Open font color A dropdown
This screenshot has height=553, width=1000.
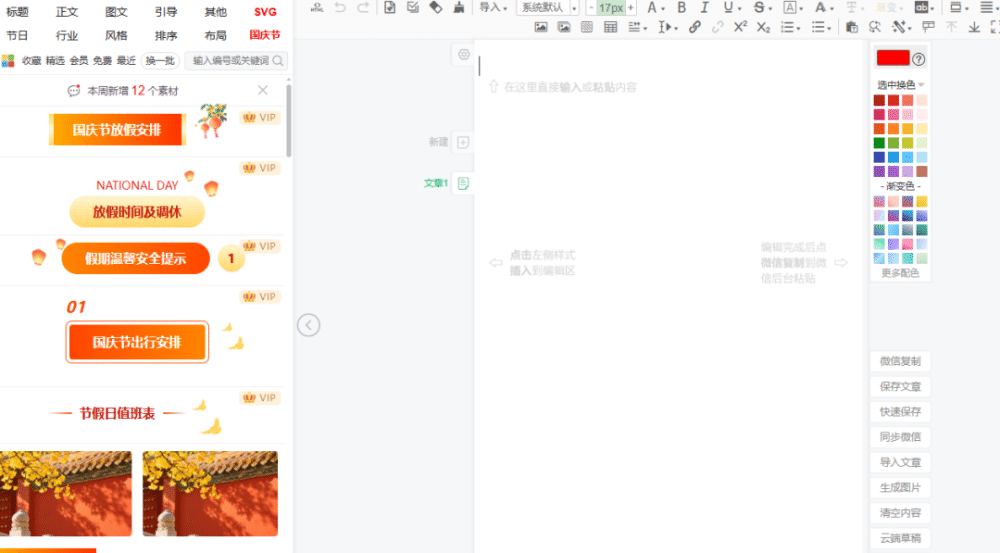point(656,8)
